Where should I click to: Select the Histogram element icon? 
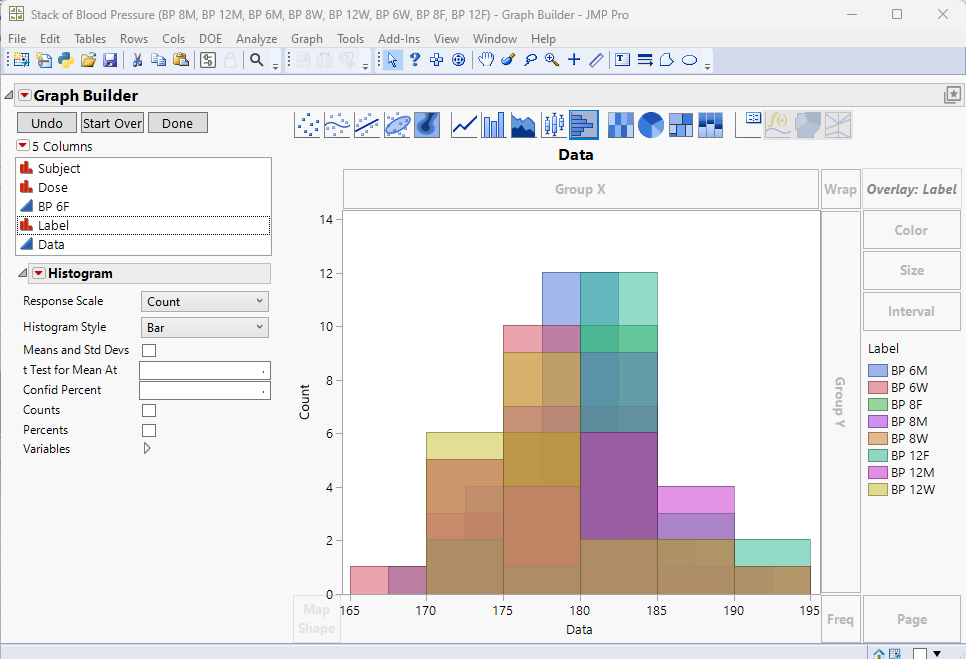[583, 124]
